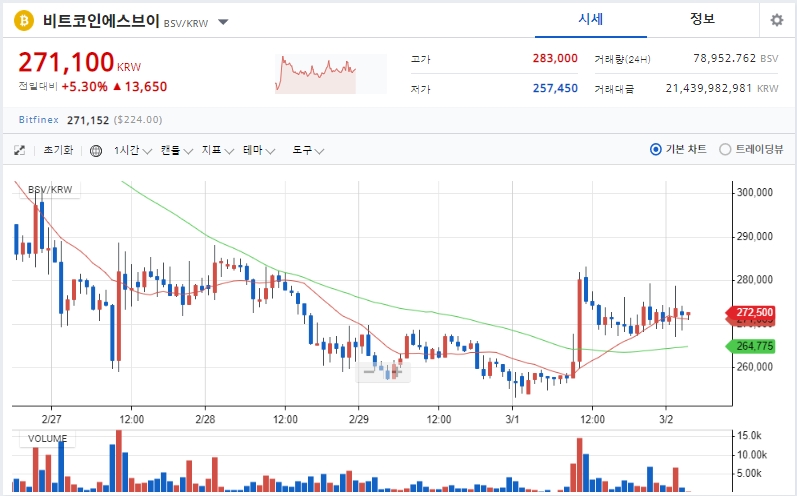The height and width of the screenshot is (496, 797).
Task: Click the globe timezone icon
Action: tap(96, 151)
